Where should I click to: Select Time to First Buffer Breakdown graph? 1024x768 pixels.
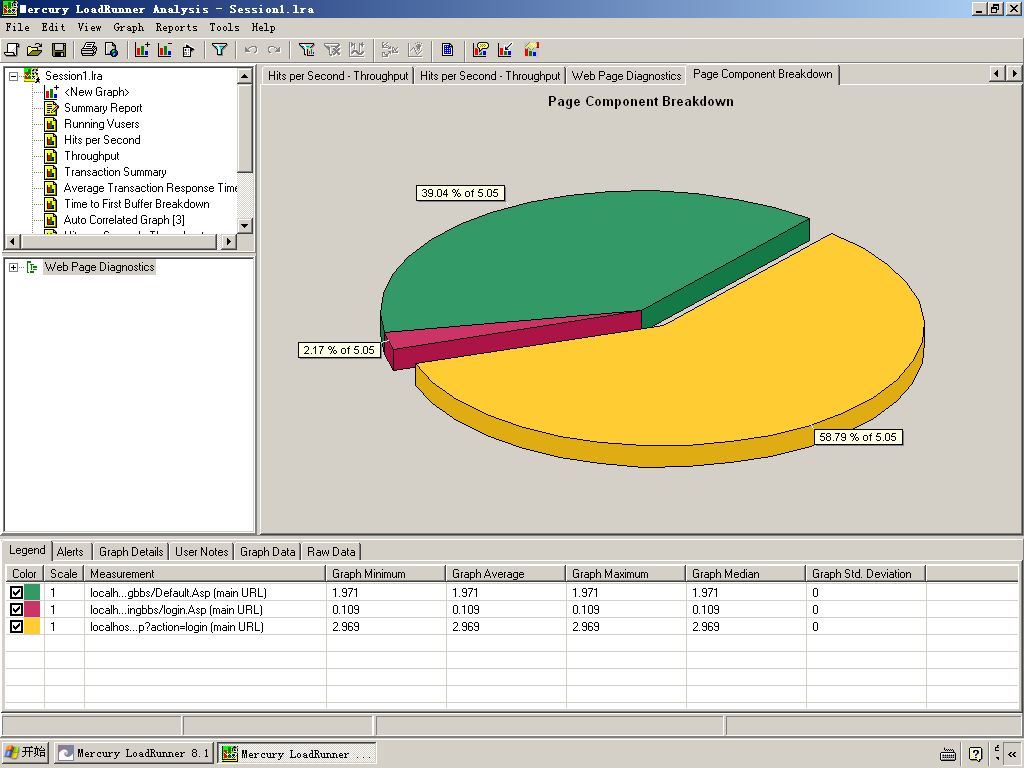tap(136, 204)
